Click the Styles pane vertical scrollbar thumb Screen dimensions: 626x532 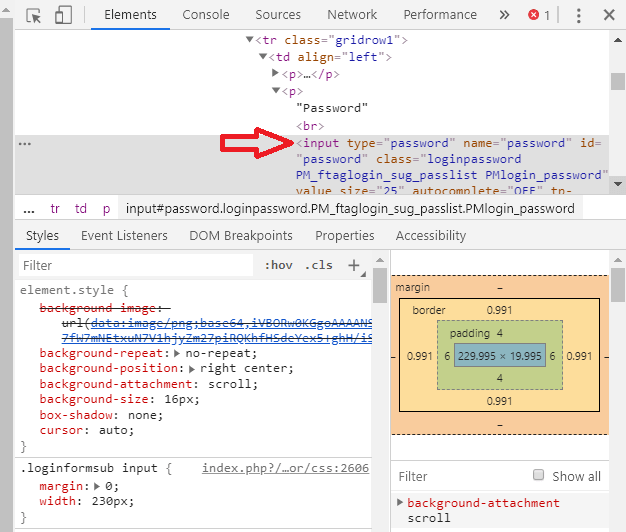click(x=380, y=285)
